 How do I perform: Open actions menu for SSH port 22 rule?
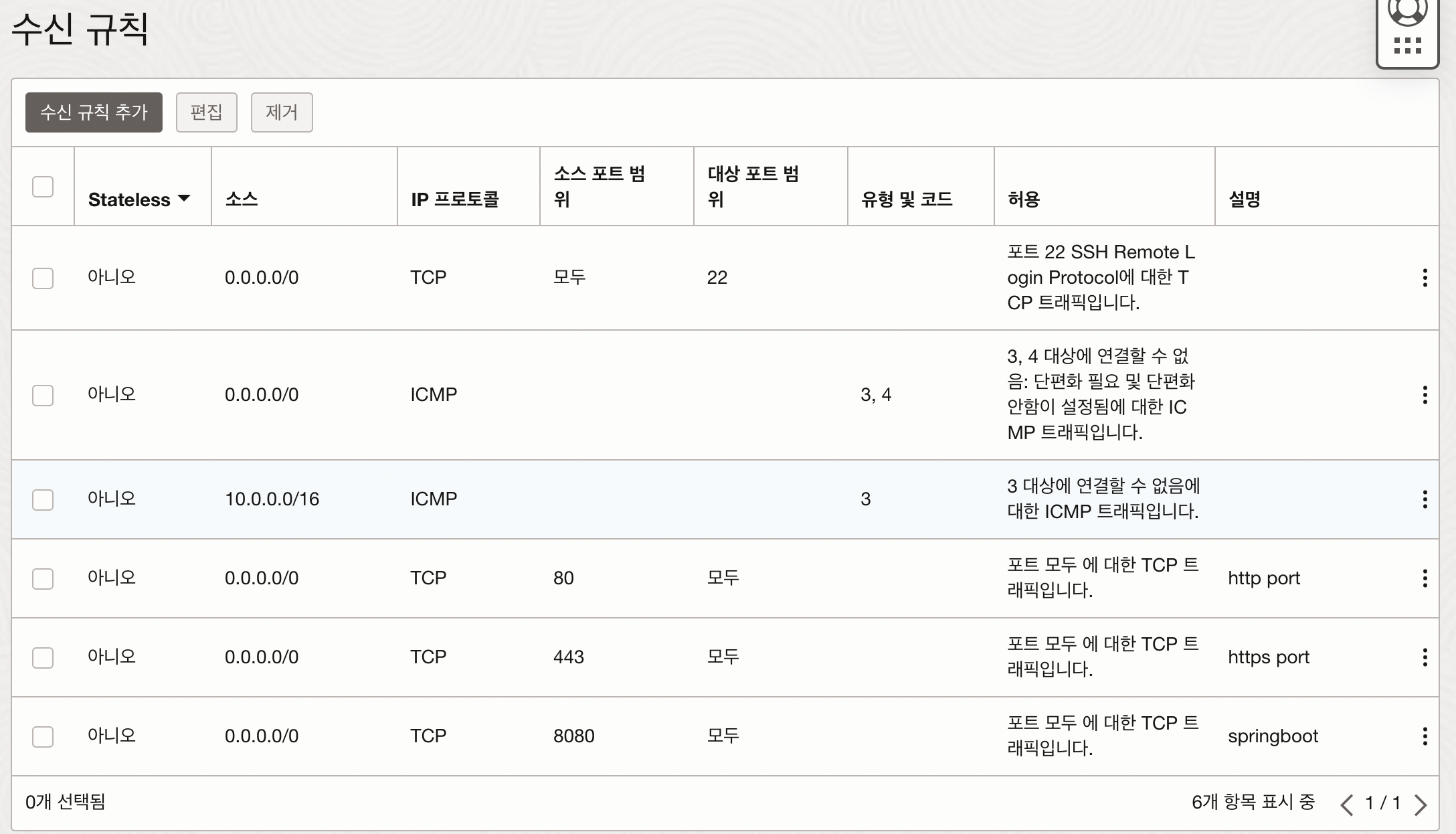pos(1425,278)
